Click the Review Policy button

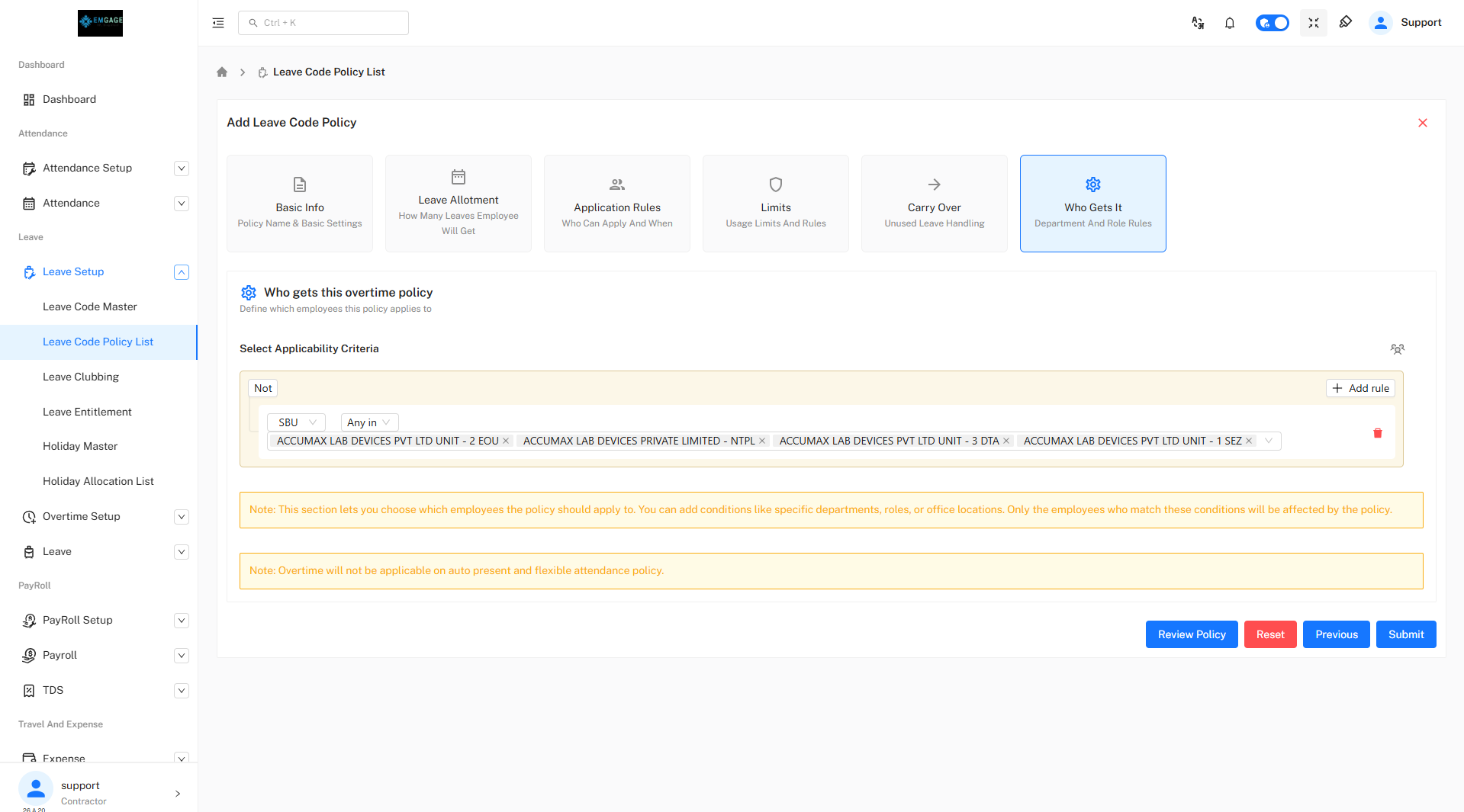(x=1192, y=634)
